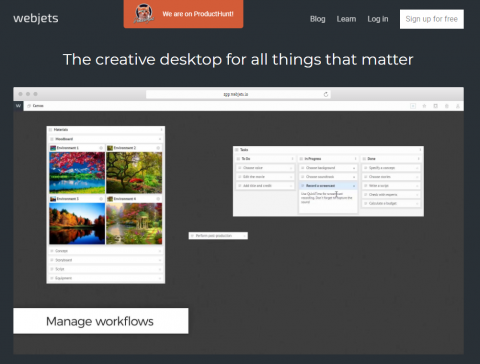Click the browser reload icon

pos(326,94)
